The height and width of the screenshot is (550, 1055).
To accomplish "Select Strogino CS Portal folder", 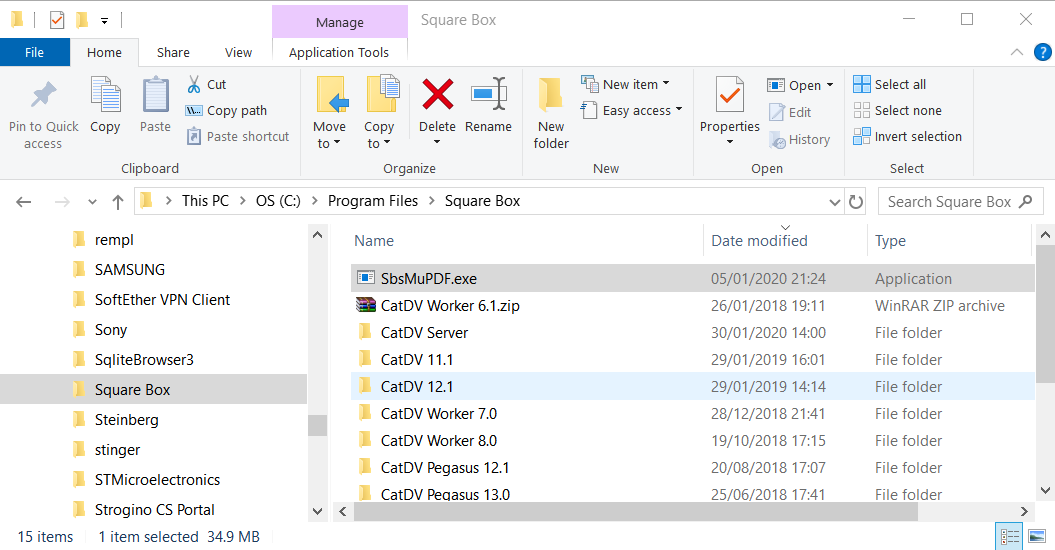I will coord(155,510).
